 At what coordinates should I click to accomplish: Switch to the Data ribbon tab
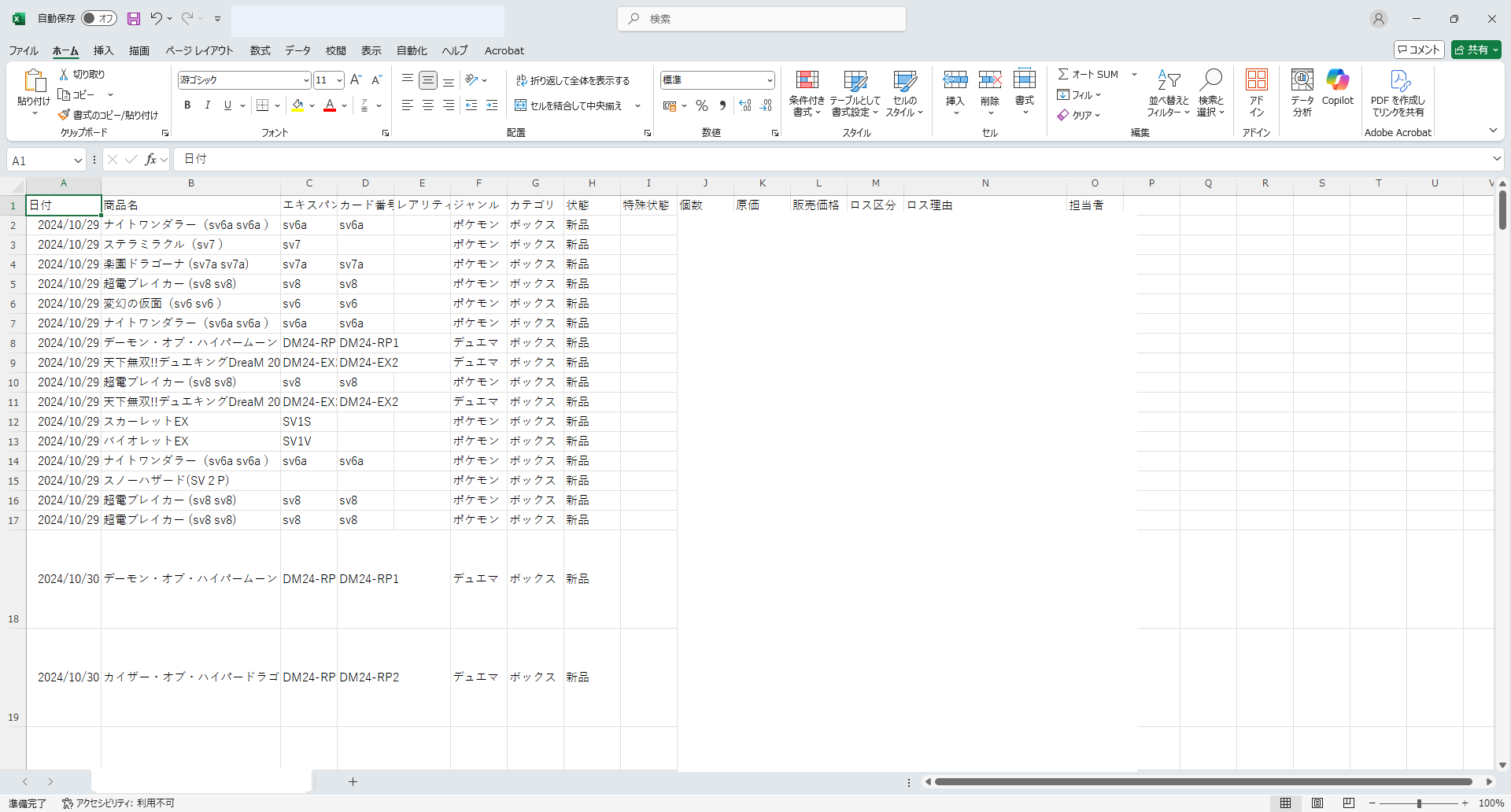coord(297,50)
